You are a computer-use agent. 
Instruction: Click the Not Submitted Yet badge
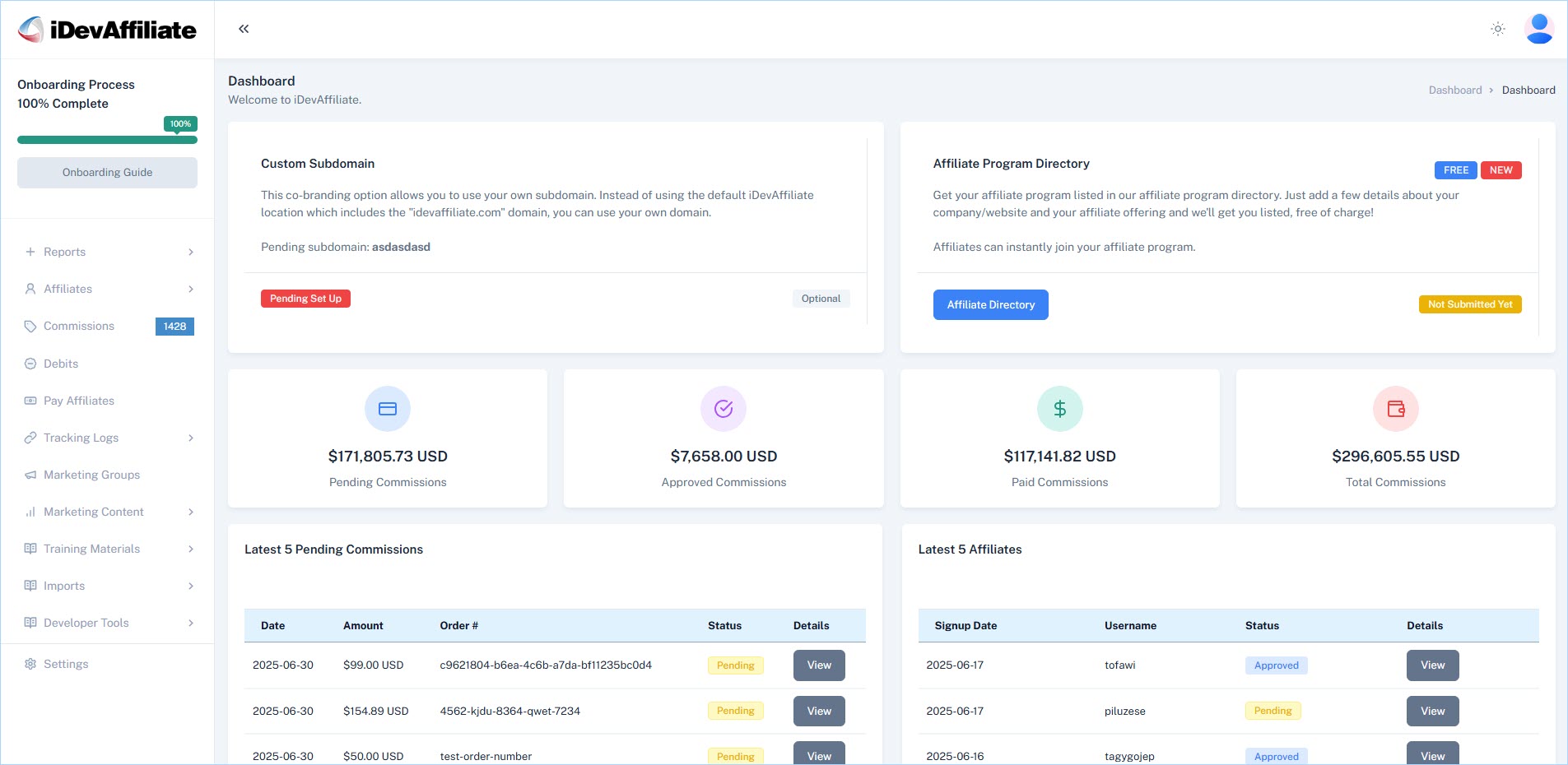tap(1470, 304)
